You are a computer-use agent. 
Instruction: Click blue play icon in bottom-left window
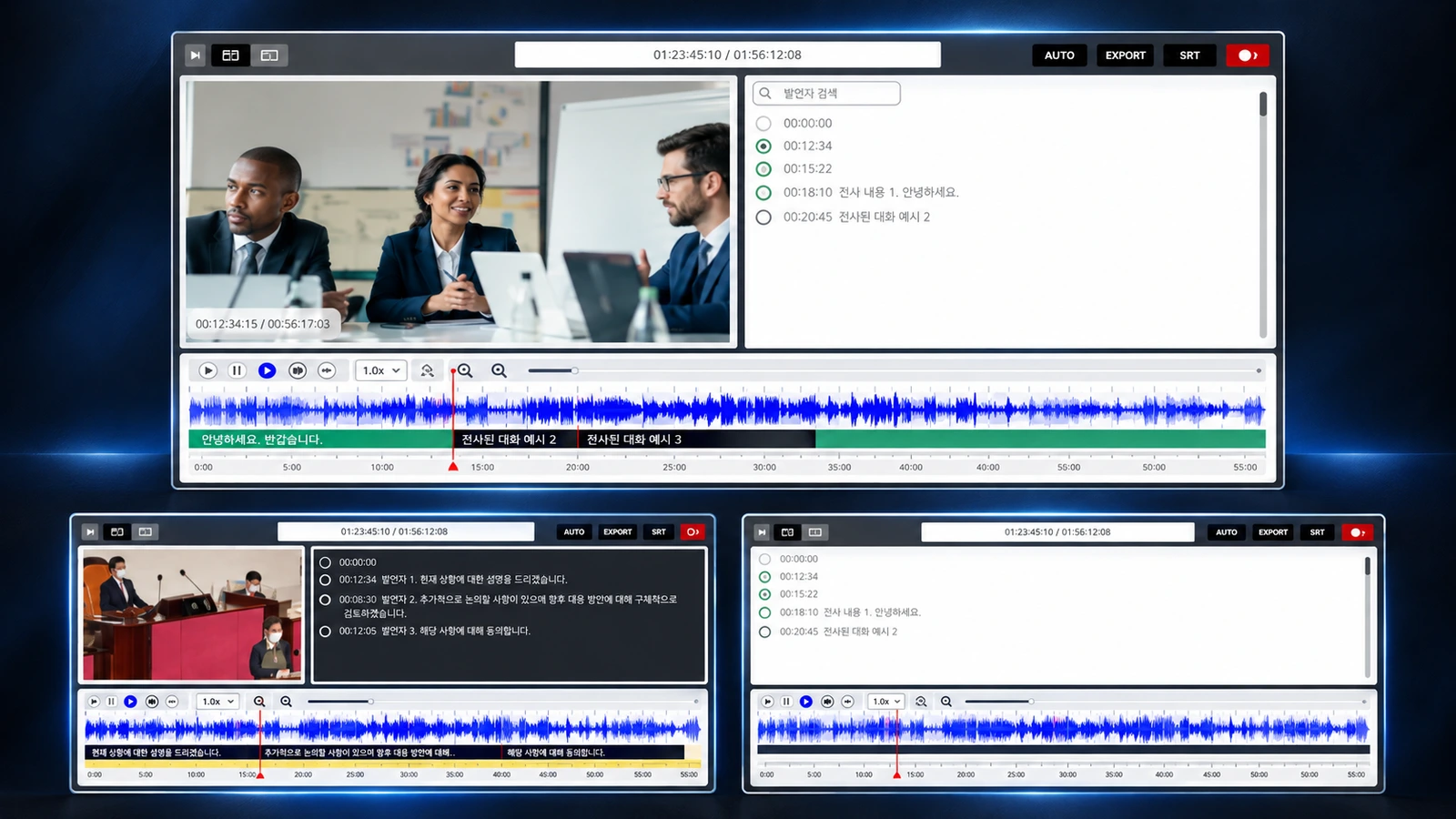(130, 702)
